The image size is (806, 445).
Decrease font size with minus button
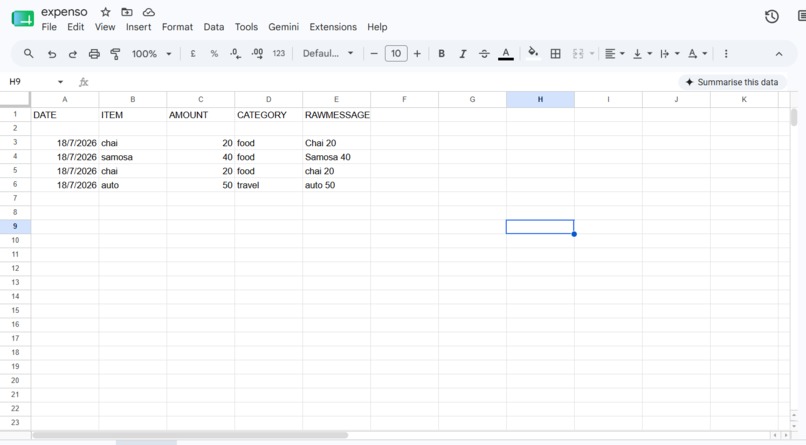click(x=374, y=53)
